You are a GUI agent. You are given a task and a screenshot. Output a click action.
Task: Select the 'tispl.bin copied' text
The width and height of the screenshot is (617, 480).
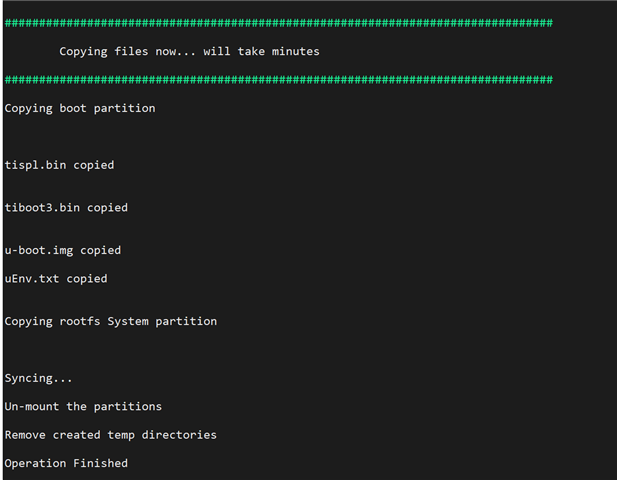(x=59, y=165)
